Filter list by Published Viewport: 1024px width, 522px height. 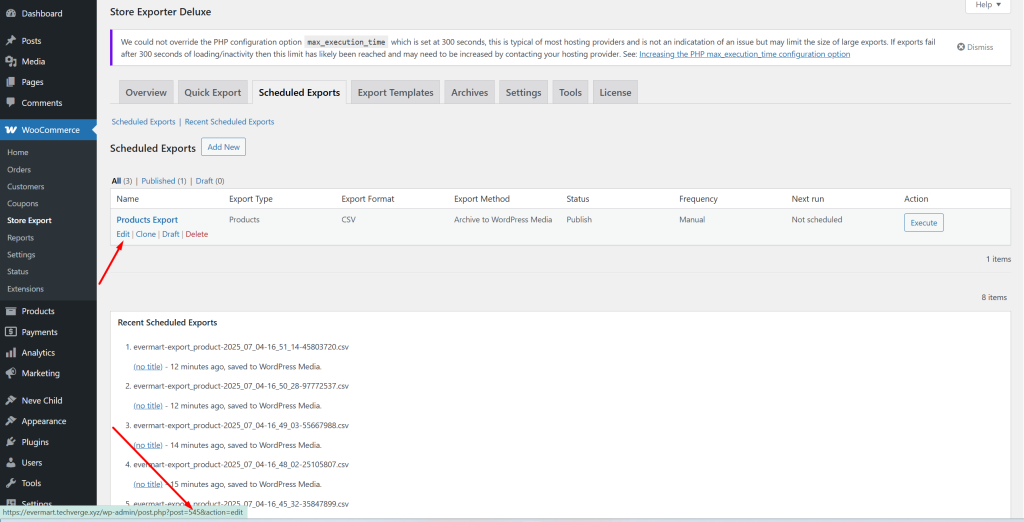click(158, 181)
